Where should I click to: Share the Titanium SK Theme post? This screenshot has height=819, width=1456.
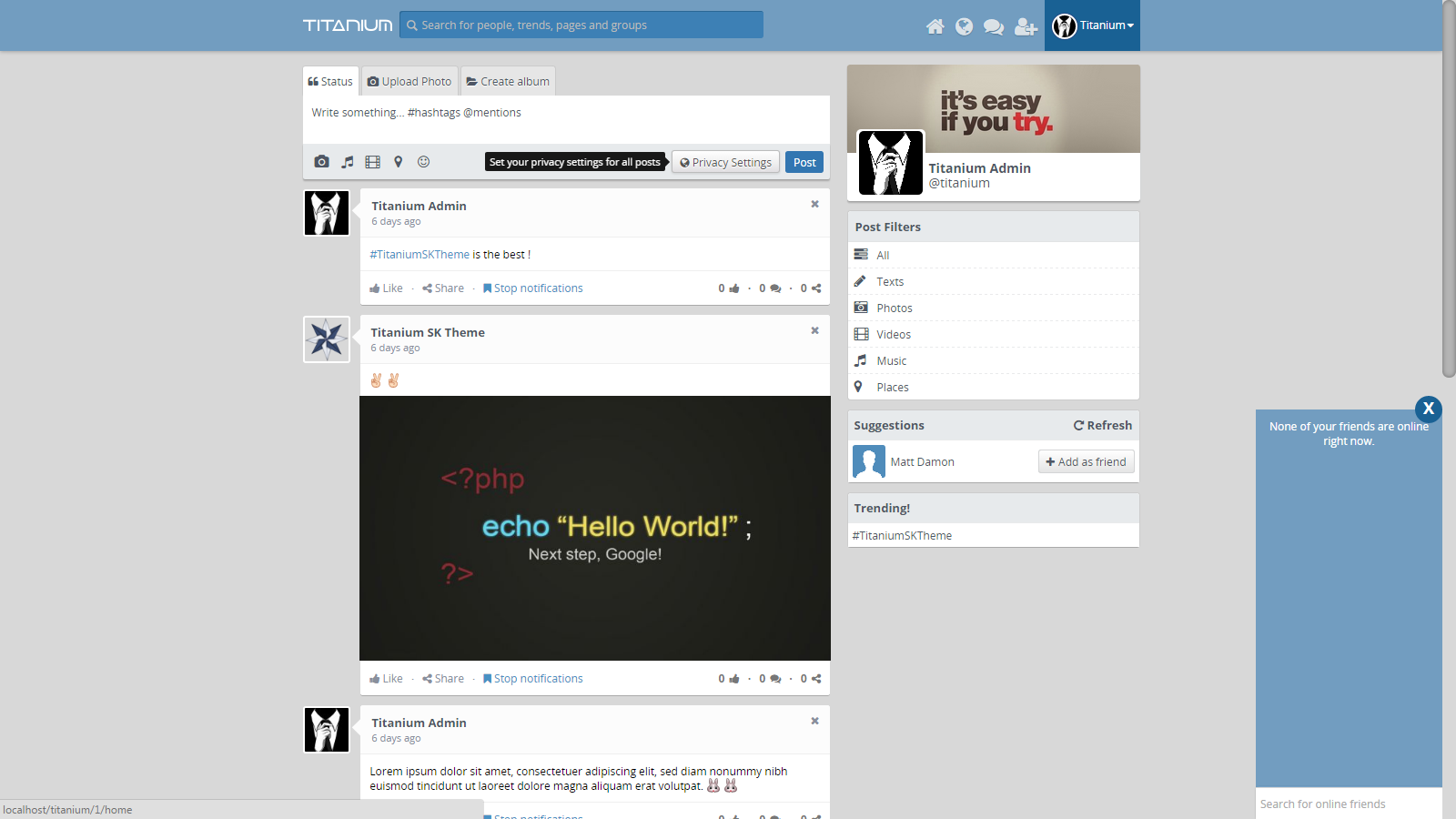[x=443, y=679]
